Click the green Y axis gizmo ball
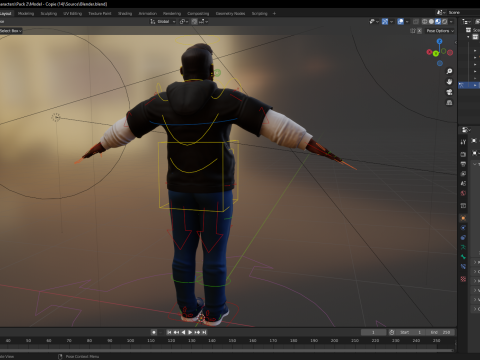Image resolution: width=480 pixels, height=360 pixels. (x=436, y=54)
